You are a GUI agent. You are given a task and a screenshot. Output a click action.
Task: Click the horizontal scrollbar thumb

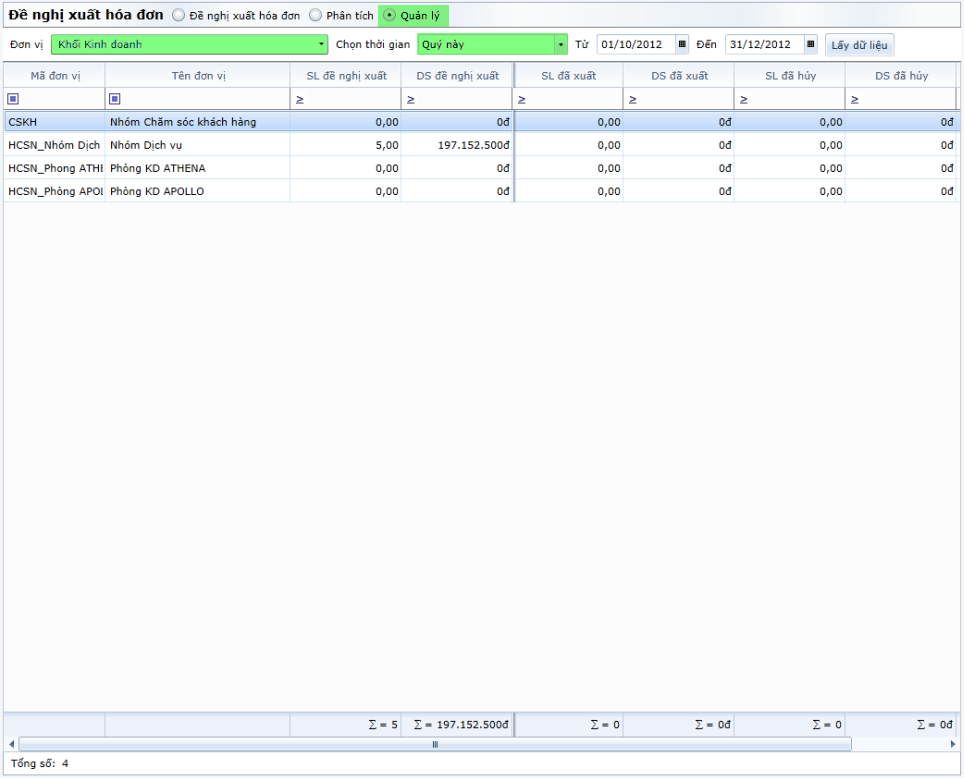click(x=434, y=744)
